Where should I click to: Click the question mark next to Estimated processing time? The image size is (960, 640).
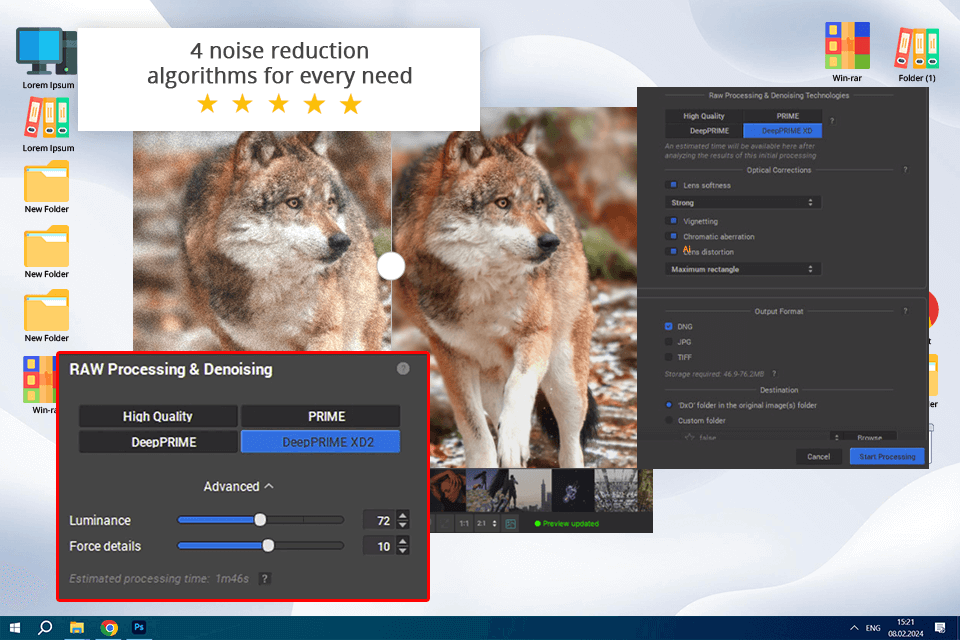click(264, 578)
